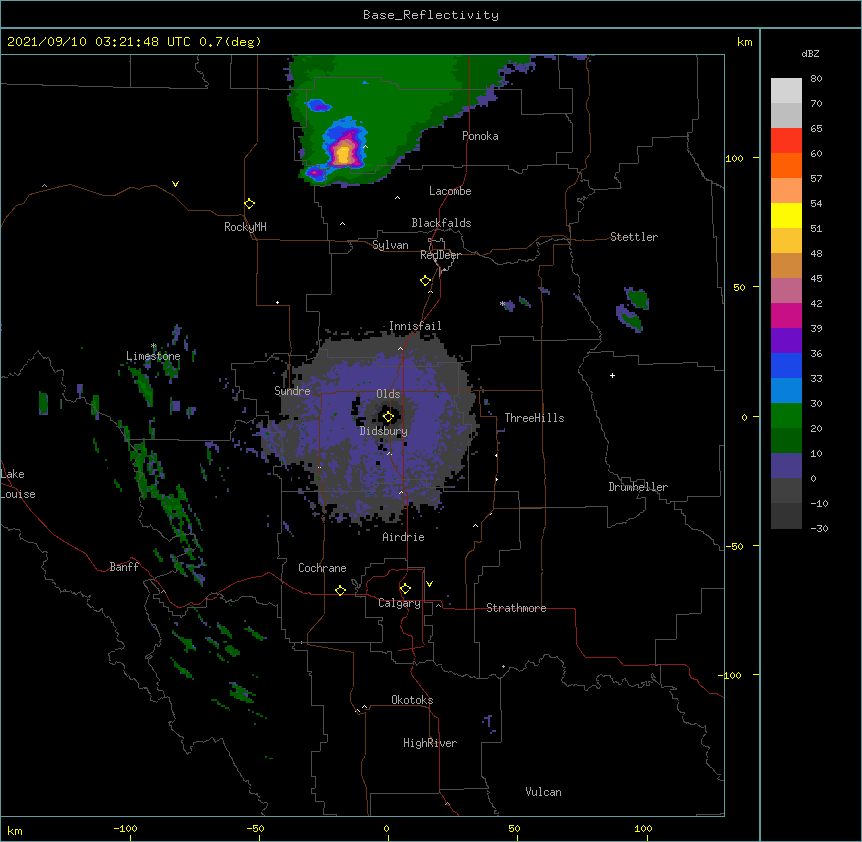The image size is (862, 842).
Task: Select the red 65 dBZ color swatch
Action: coord(786,140)
